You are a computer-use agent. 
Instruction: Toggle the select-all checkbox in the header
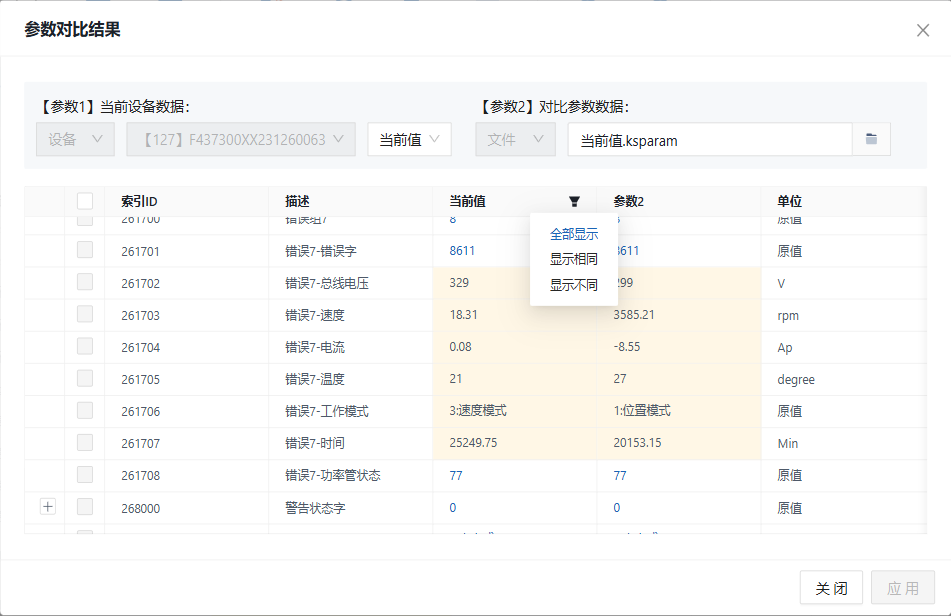click(x=85, y=200)
